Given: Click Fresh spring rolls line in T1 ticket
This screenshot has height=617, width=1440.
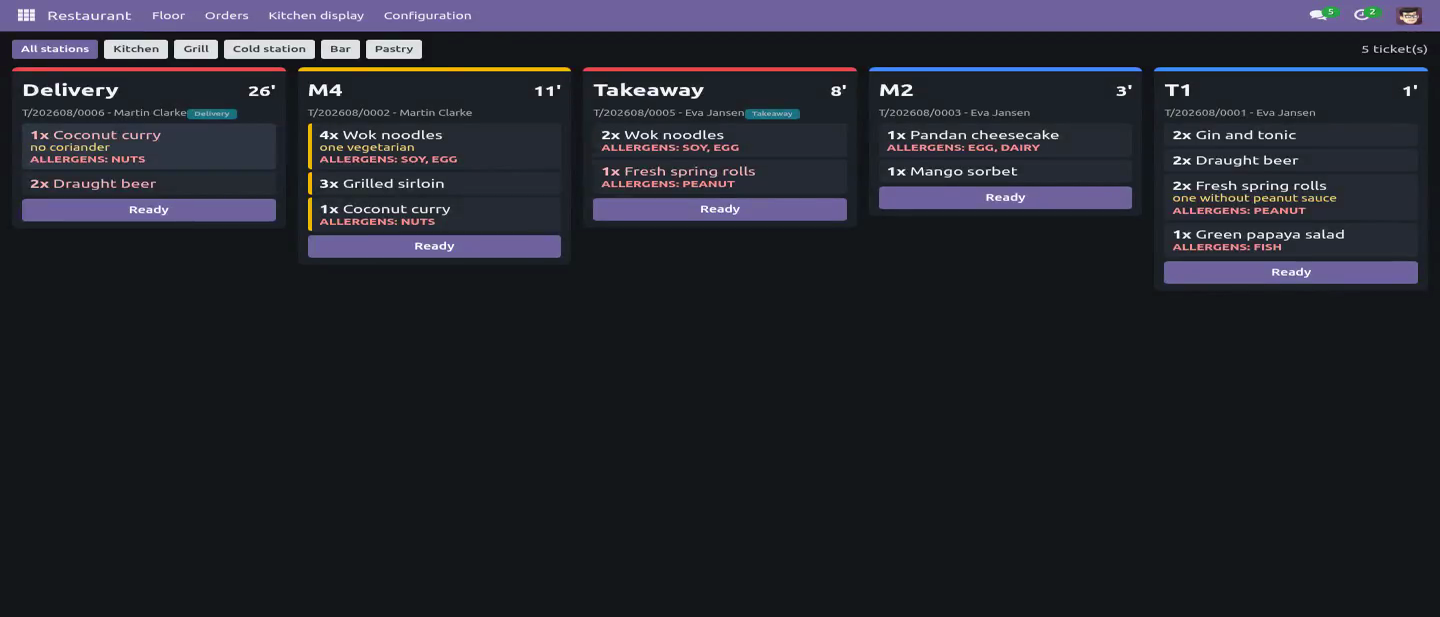Looking at the screenshot, I should [1291, 197].
